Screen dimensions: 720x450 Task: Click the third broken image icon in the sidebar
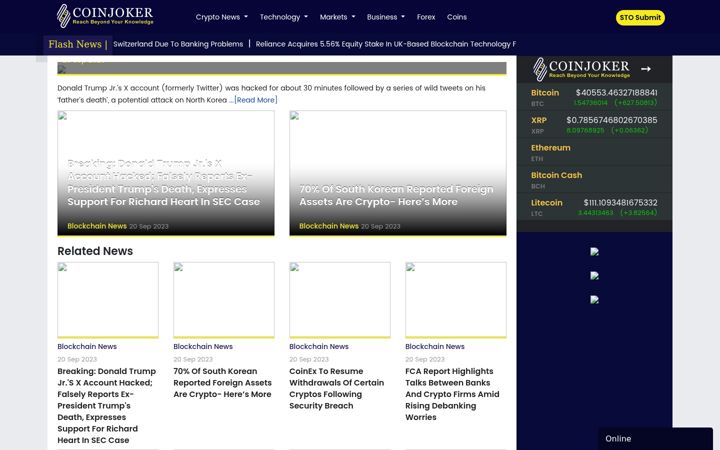594,300
